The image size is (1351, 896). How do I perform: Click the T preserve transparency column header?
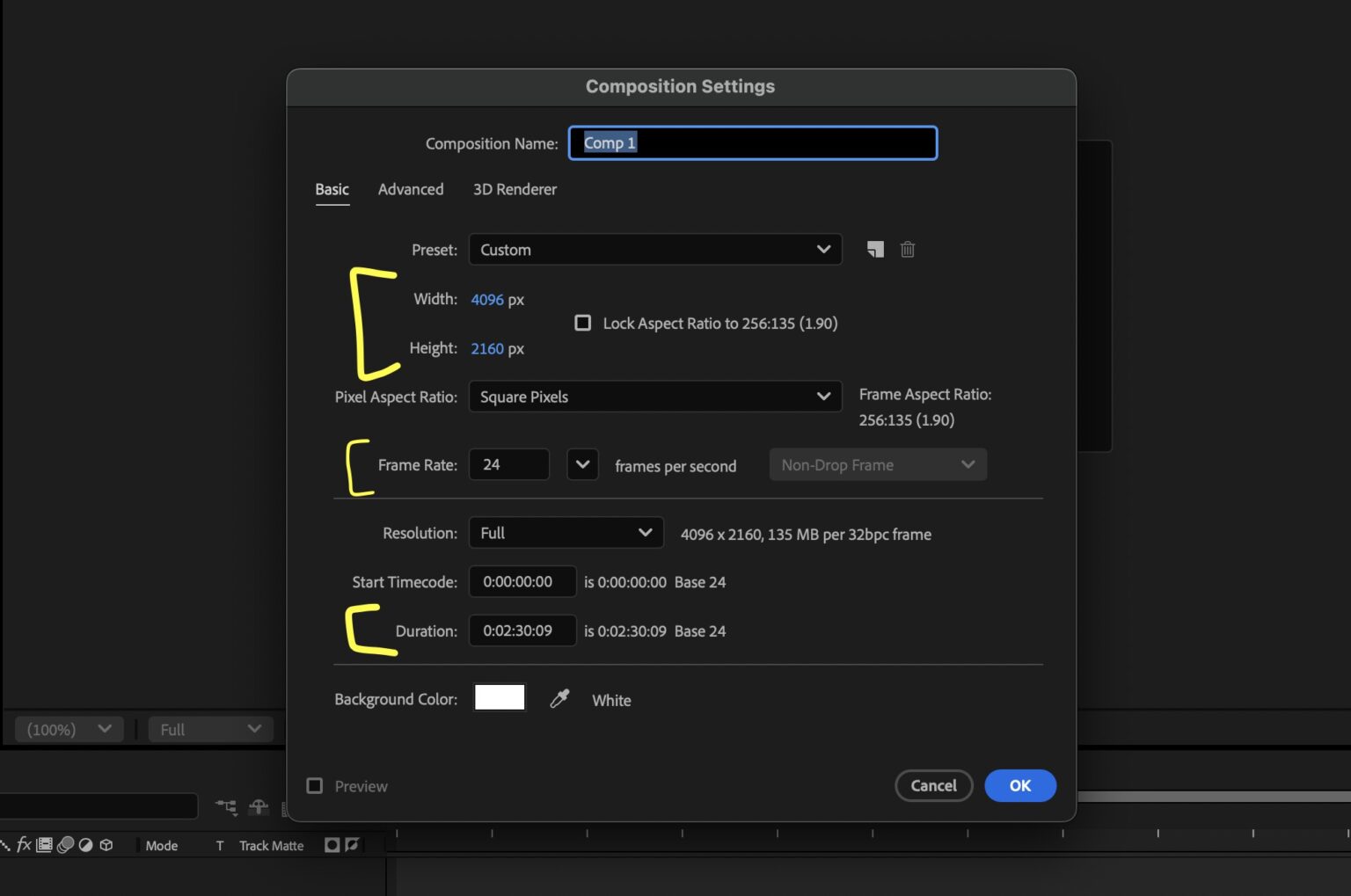(x=220, y=845)
